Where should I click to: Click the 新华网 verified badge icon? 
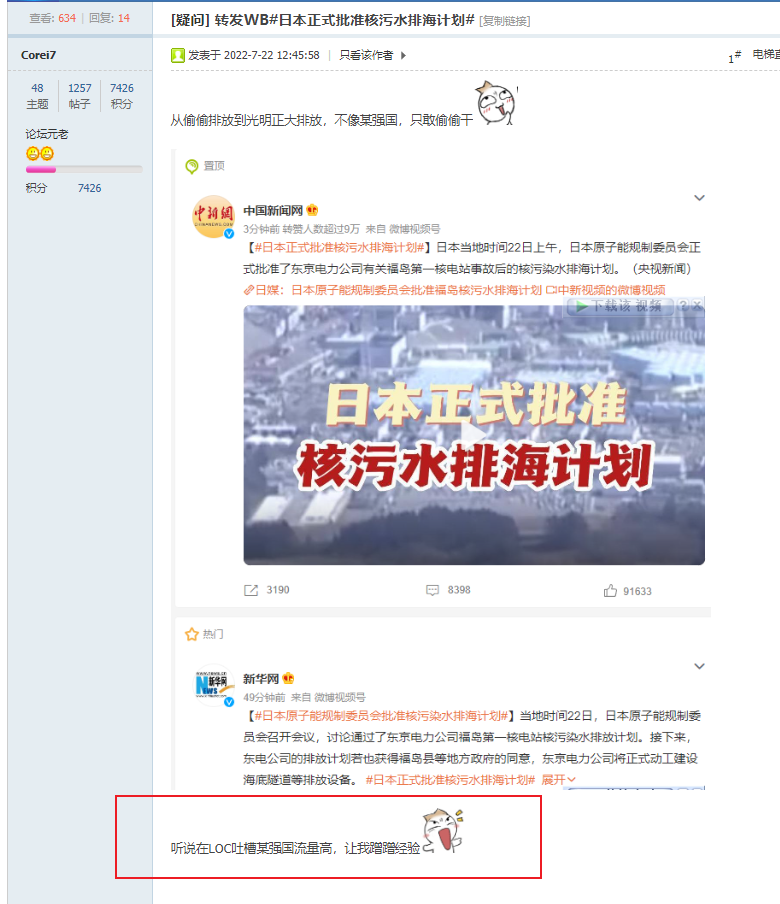click(229, 702)
